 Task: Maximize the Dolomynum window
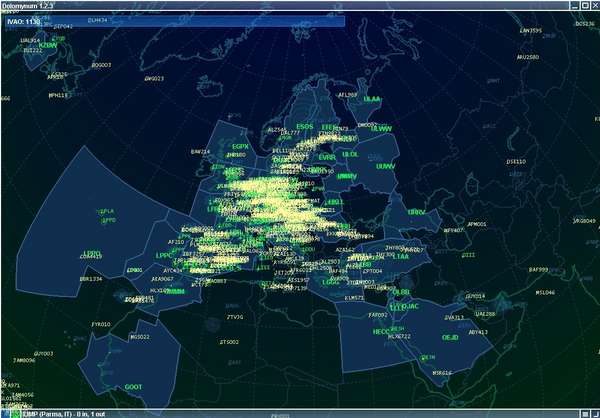[585, 5]
